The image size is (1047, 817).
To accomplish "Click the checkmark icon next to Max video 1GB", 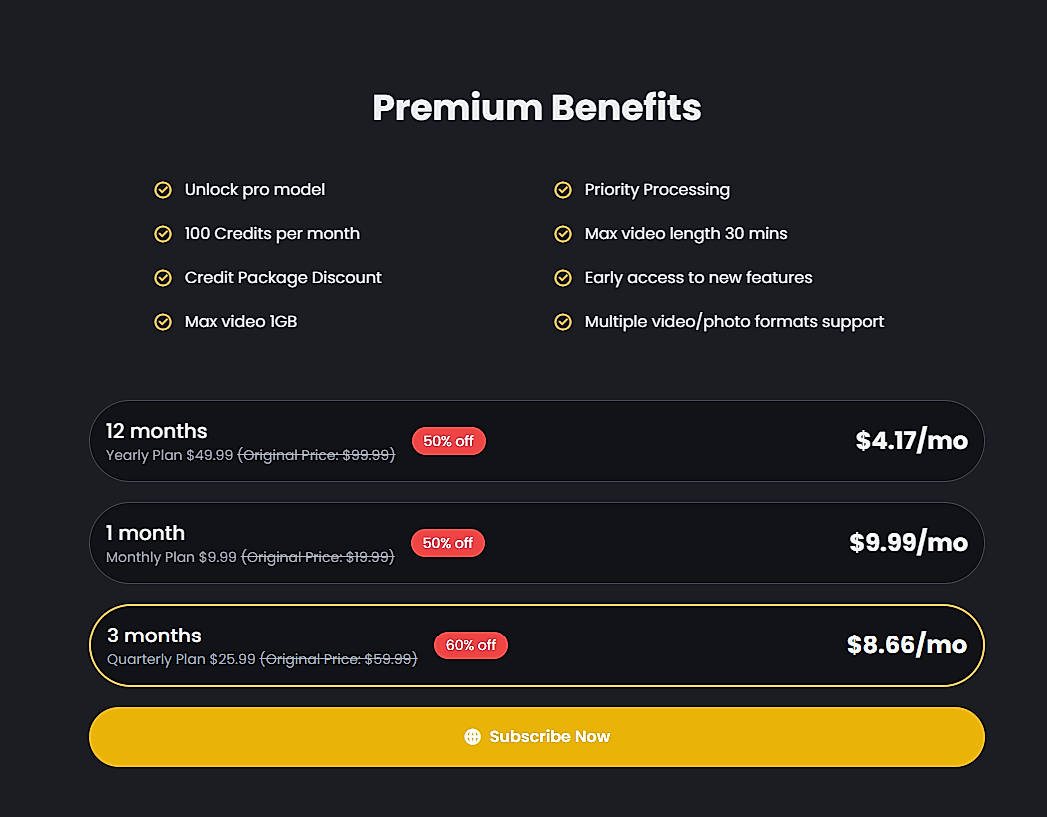I will pyautogui.click(x=163, y=322).
